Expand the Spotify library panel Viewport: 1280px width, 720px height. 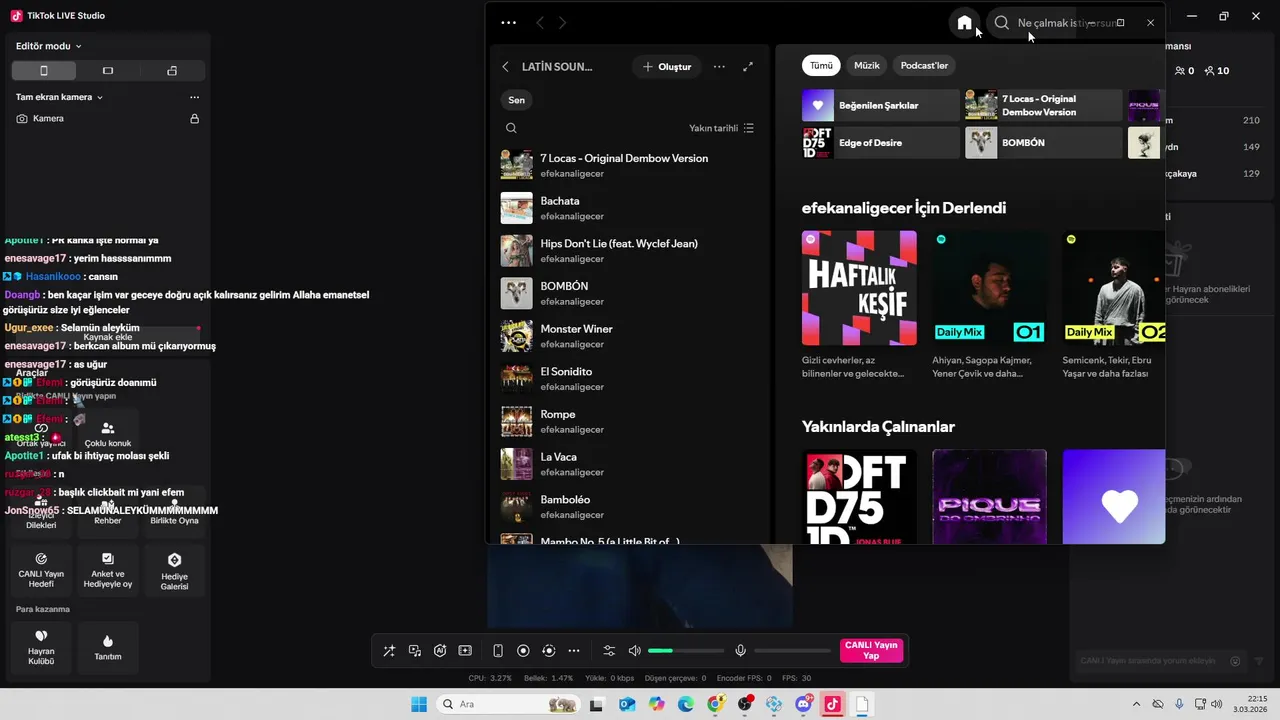748,67
